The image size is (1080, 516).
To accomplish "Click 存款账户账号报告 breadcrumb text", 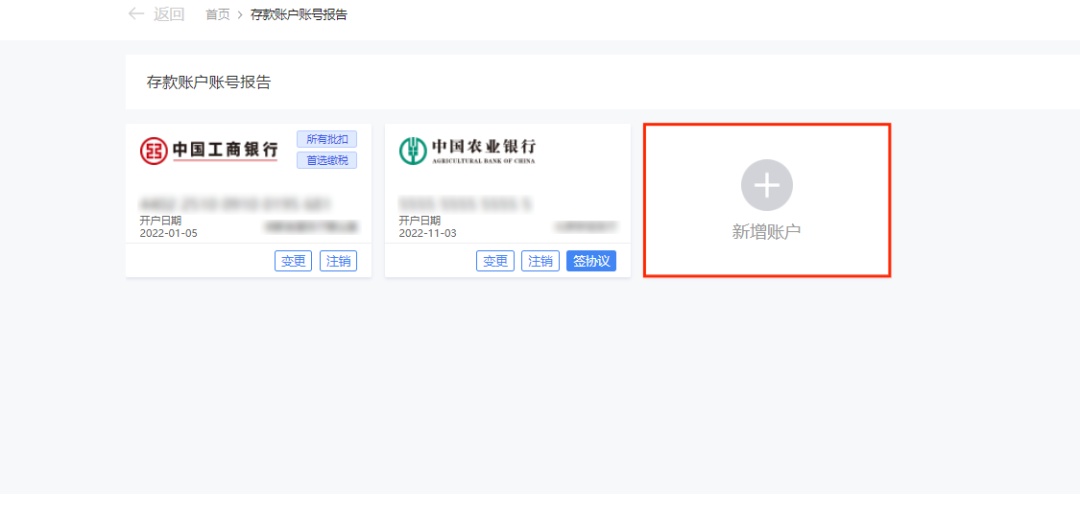I will 298,14.
